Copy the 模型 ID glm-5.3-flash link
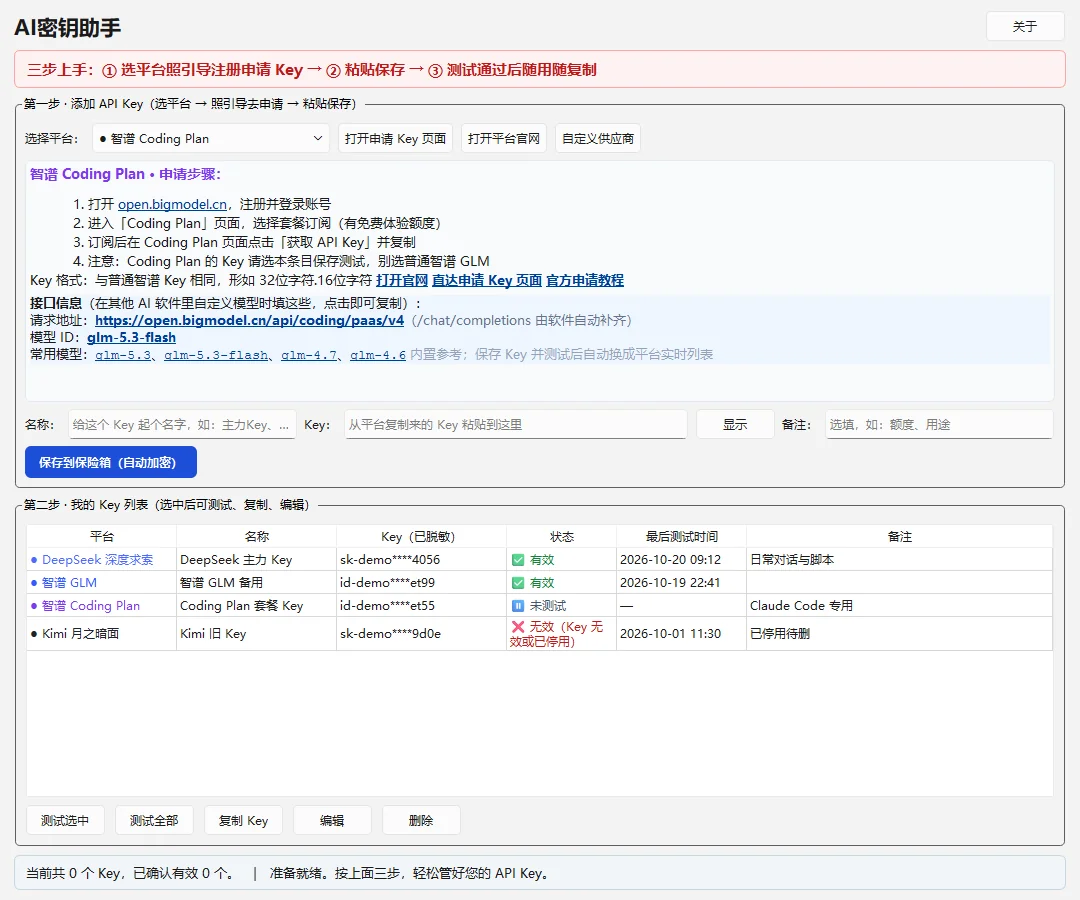Screen dimensions: 1080x900 coord(131,337)
